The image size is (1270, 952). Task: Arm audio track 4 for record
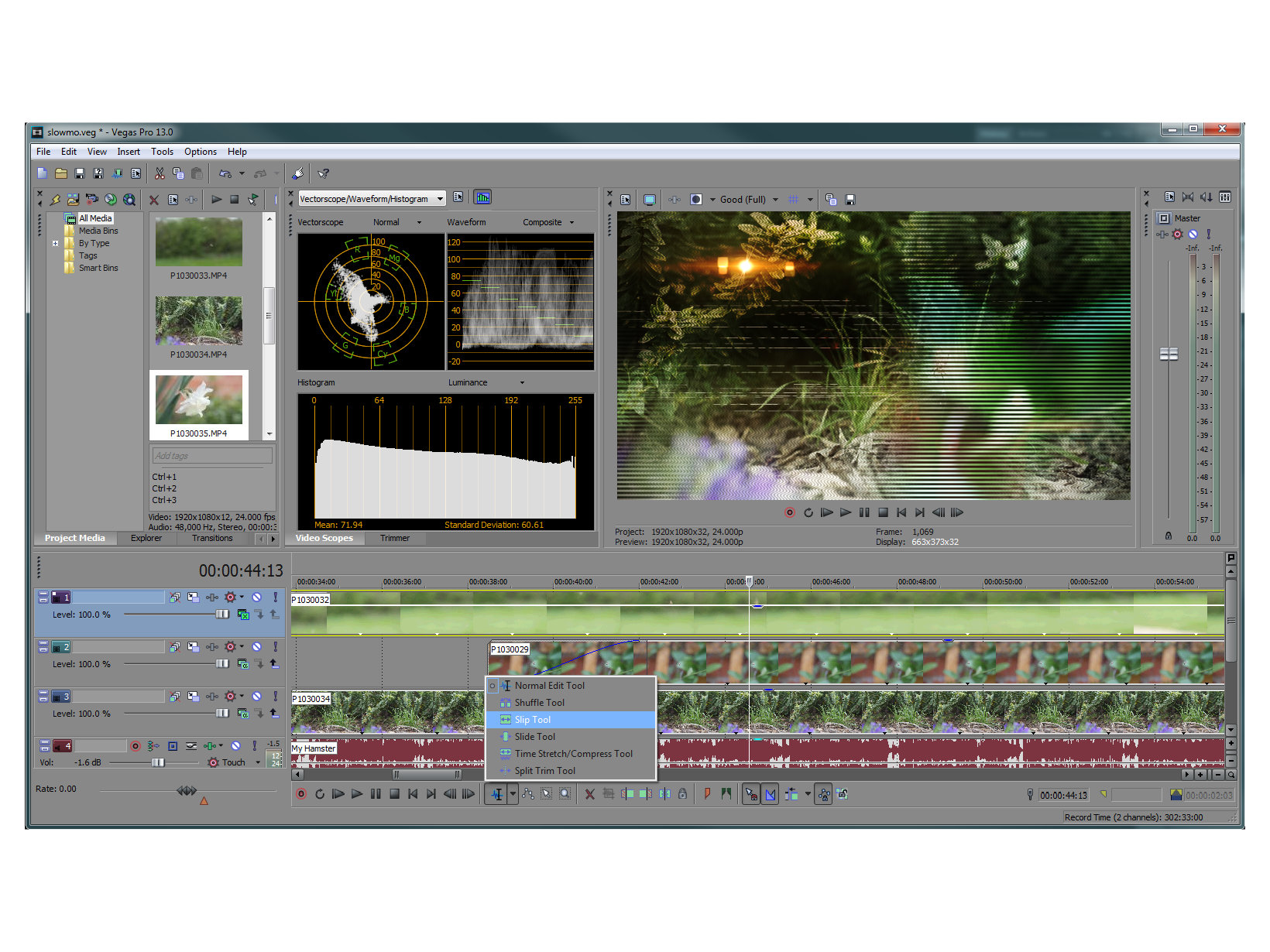[136, 746]
